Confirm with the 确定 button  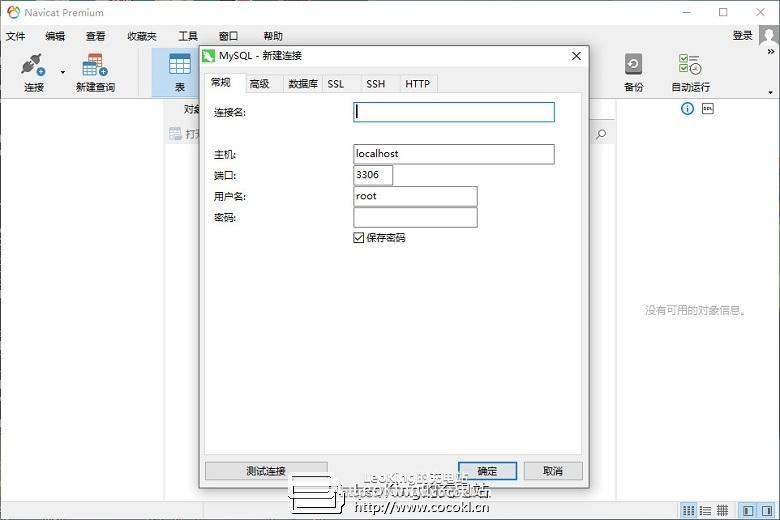pyautogui.click(x=488, y=471)
